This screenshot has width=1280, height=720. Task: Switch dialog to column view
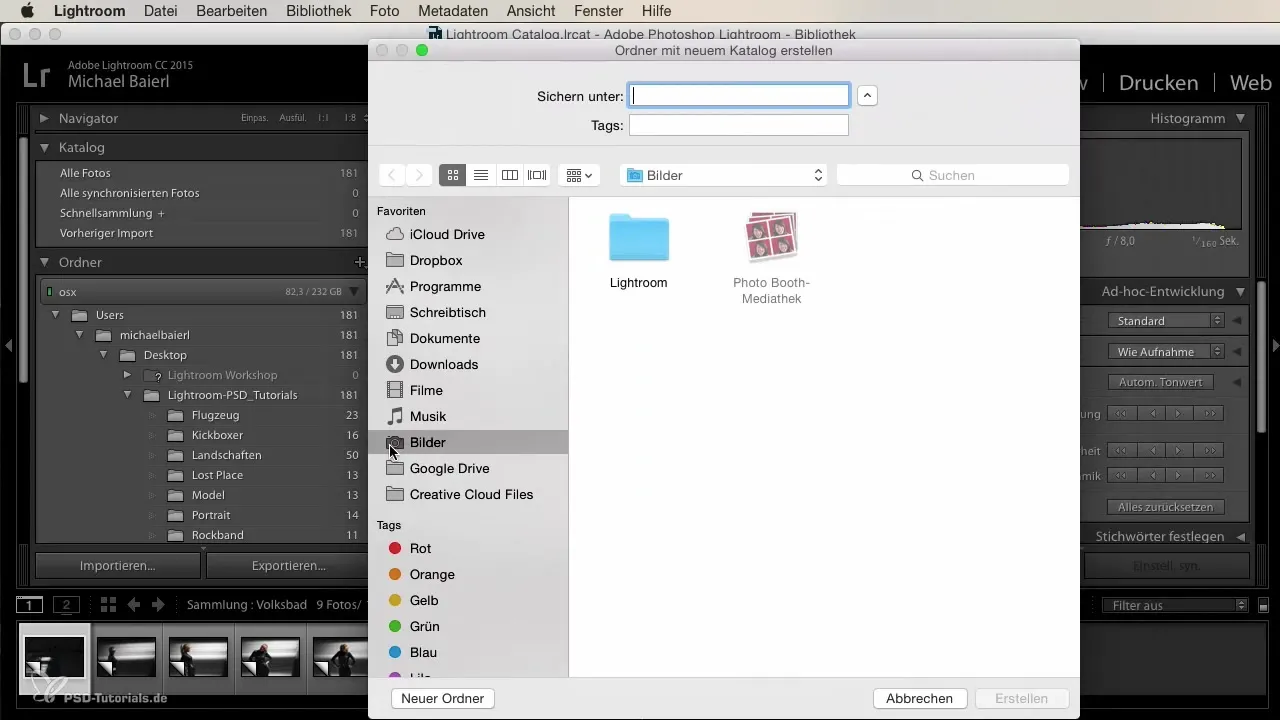click(x=509, y=175)
